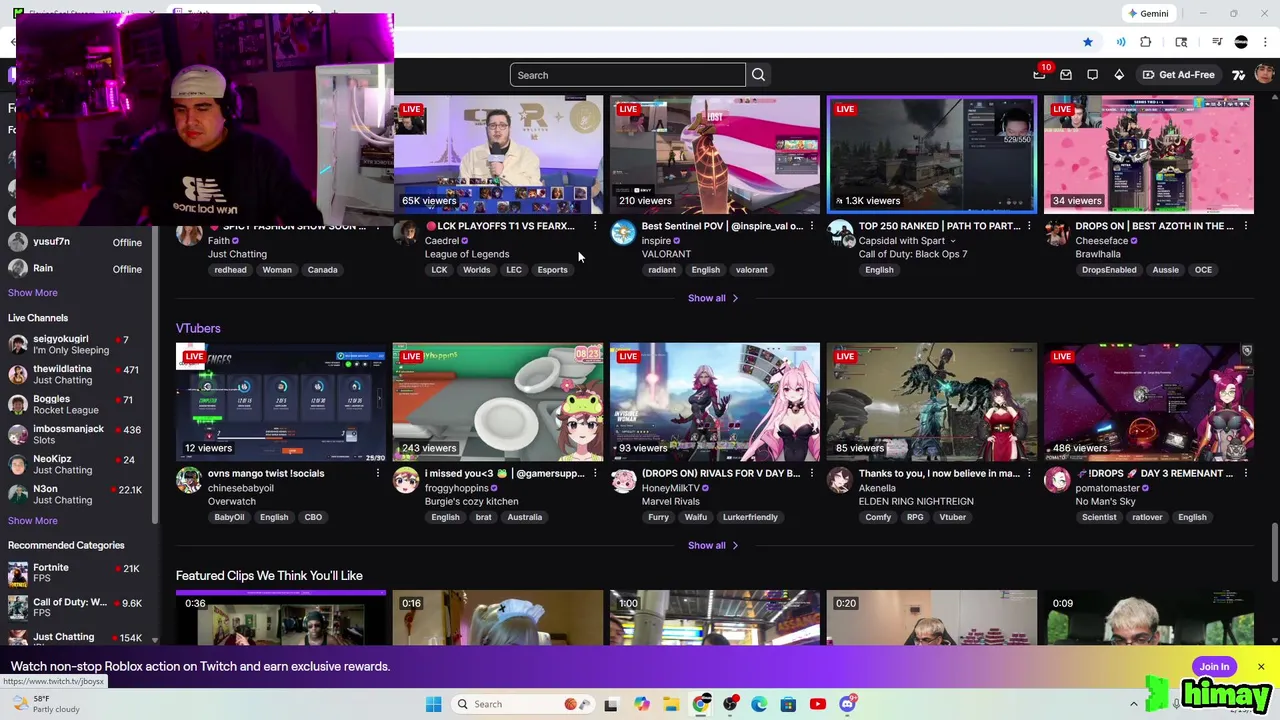Screen dimensions: 1280x720
Task: Open options menu for Capsidal stream card
Action: click(1029, 226)
